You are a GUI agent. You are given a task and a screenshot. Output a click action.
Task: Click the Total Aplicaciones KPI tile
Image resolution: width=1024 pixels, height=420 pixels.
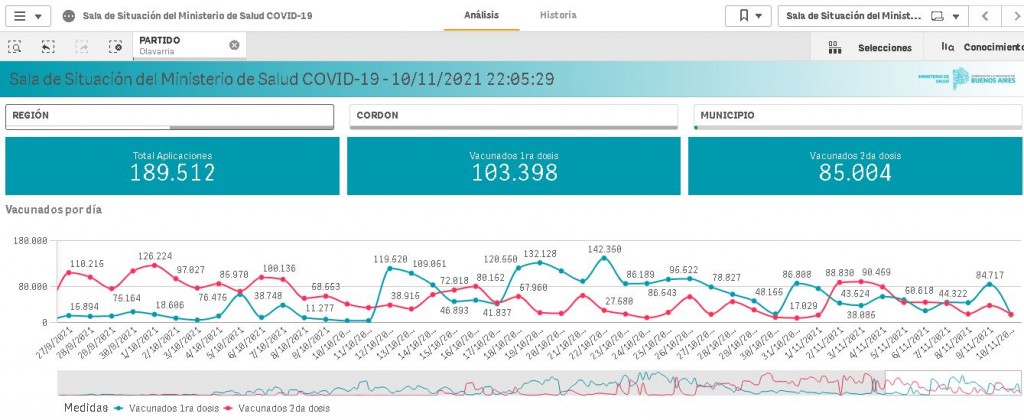[x=172, y=166]
